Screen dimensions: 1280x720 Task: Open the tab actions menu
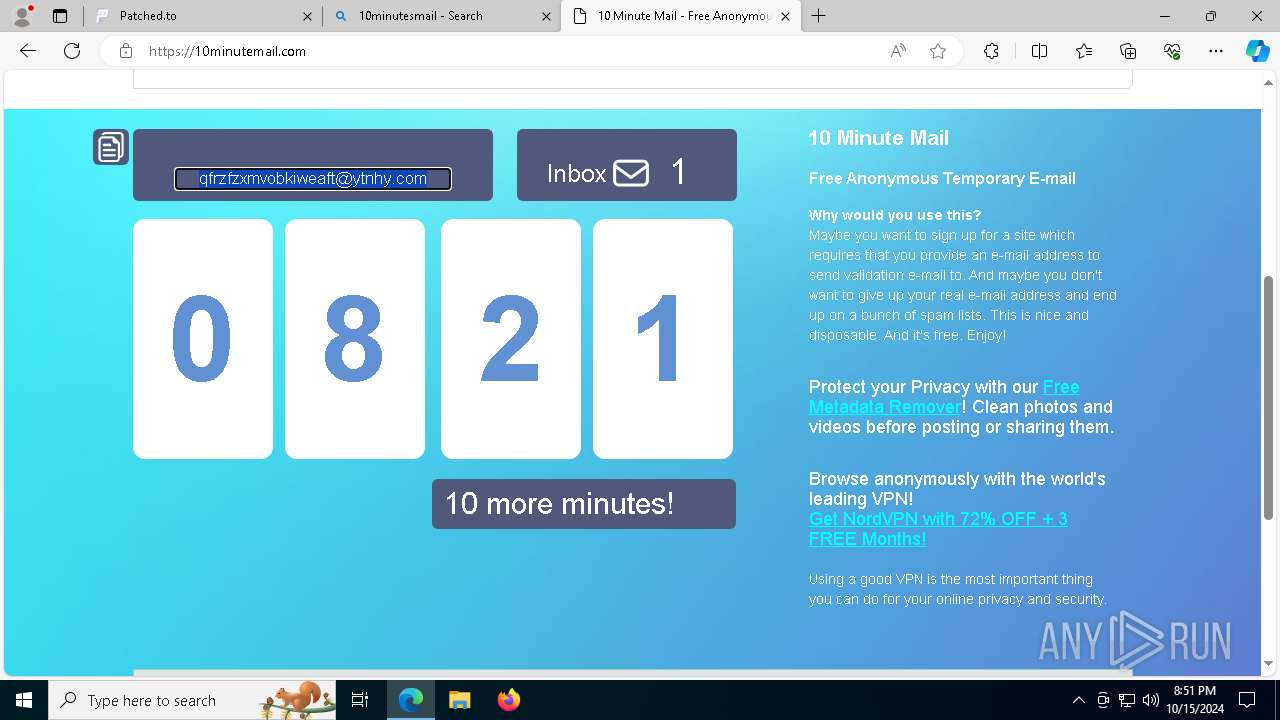tap(60, 16)
